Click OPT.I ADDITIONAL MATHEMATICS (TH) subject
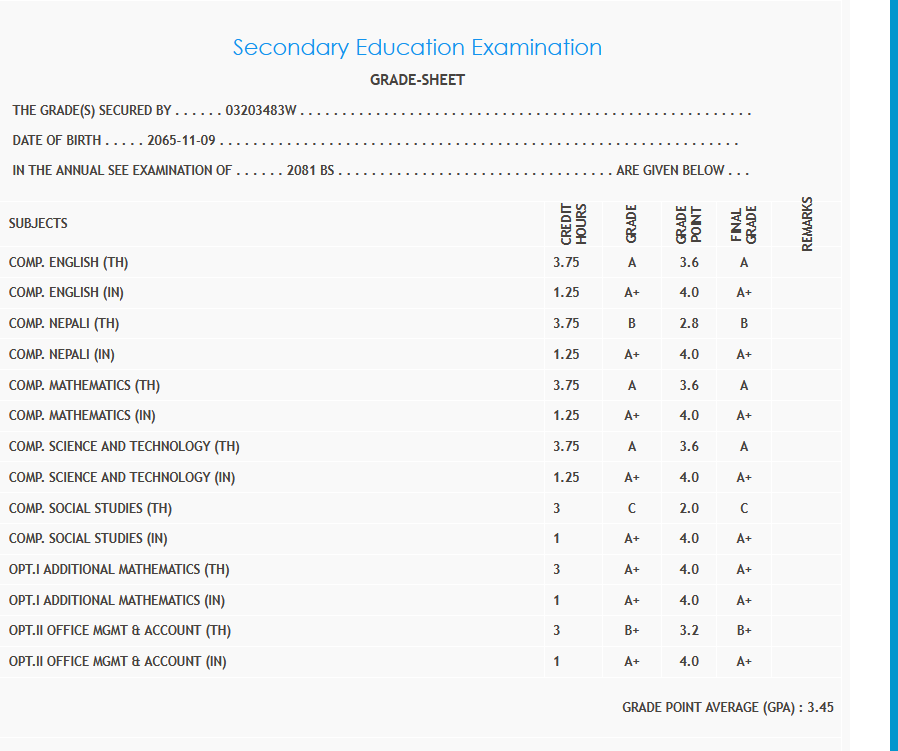Viewport: 898px width, 751px height. (119, 570)
